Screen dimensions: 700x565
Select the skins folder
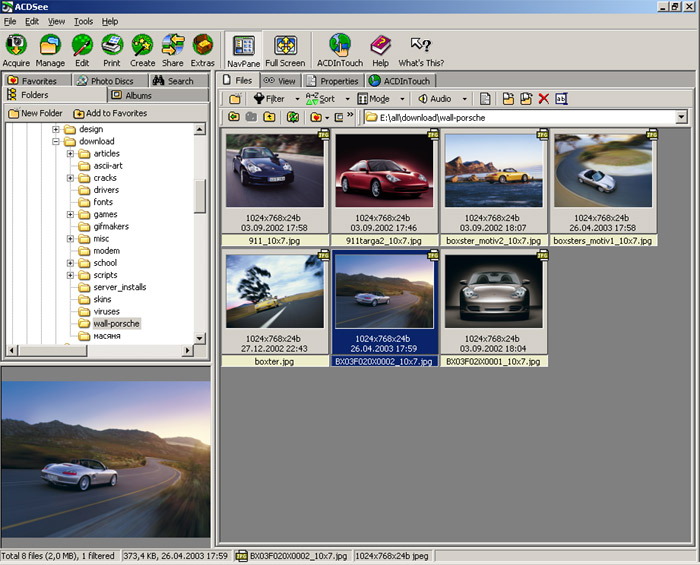[x=102, y=299]
